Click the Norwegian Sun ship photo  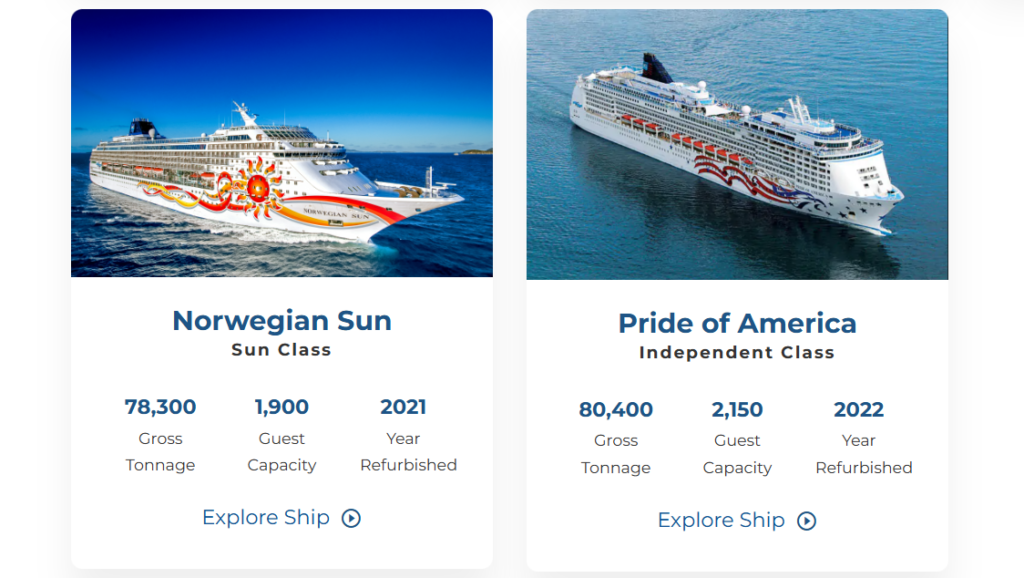click(281, 143)
